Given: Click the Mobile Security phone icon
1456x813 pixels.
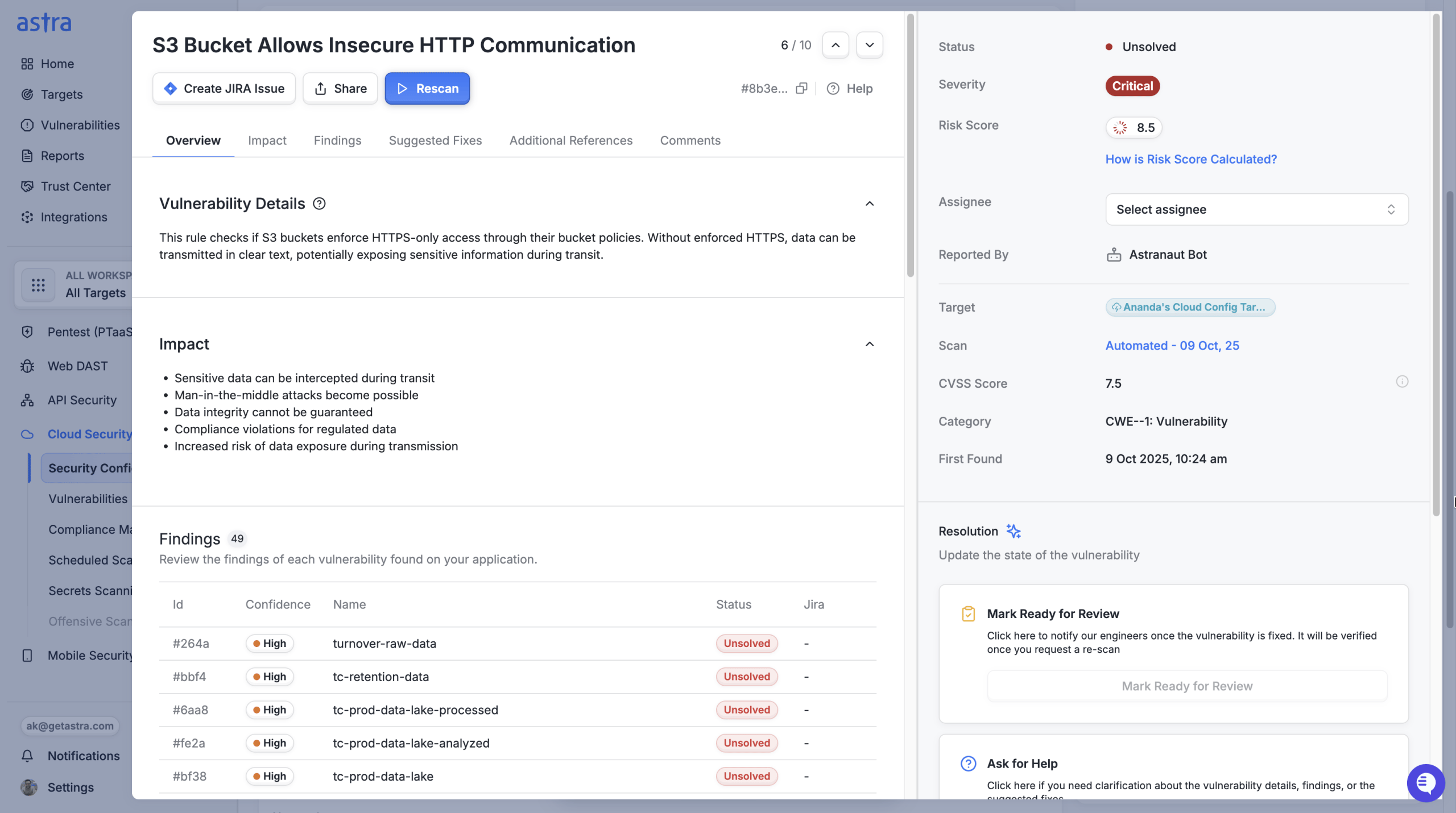Looking at the screenshot, I should click(27, 656).
